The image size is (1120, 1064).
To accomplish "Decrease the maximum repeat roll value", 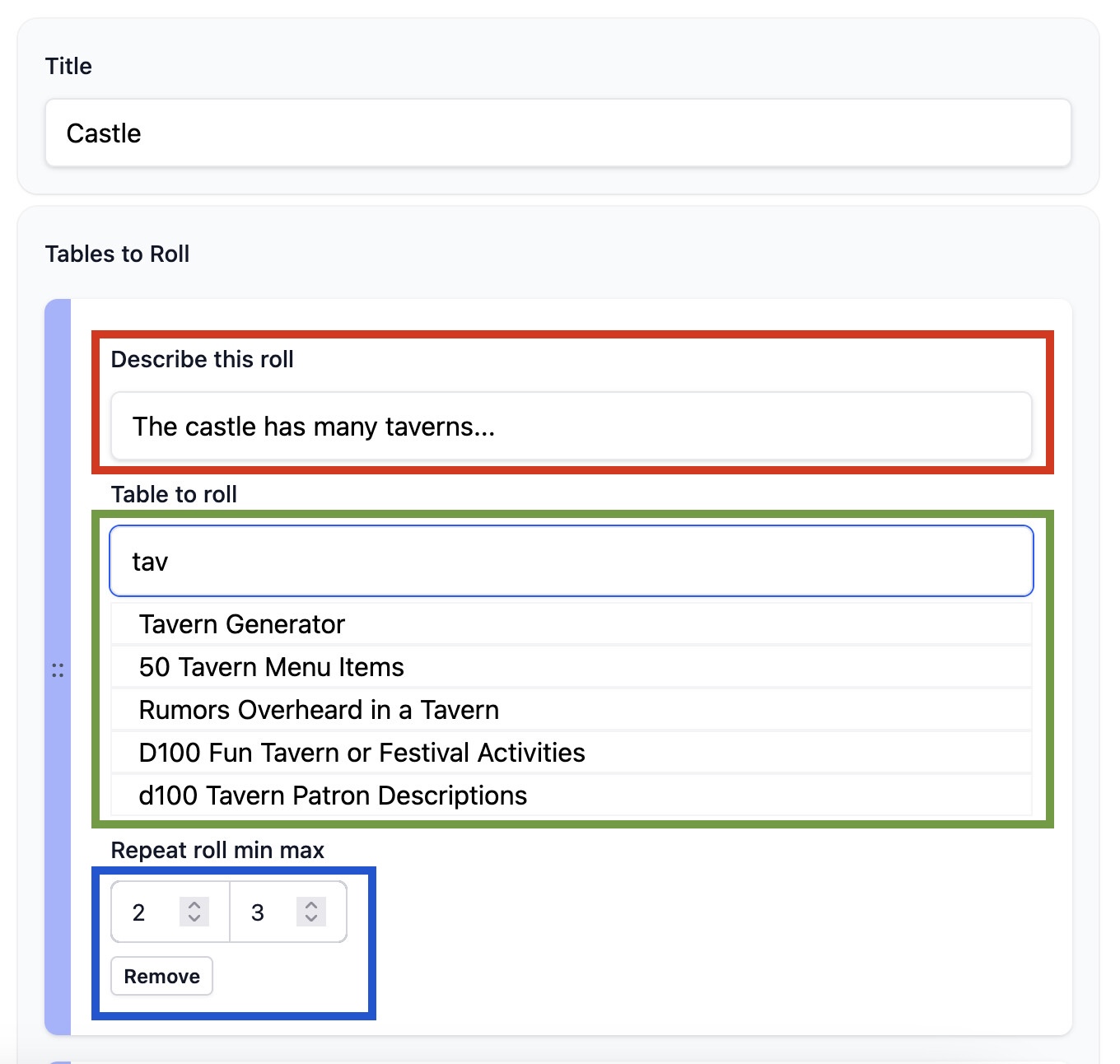I will click(x=311, y=918).
